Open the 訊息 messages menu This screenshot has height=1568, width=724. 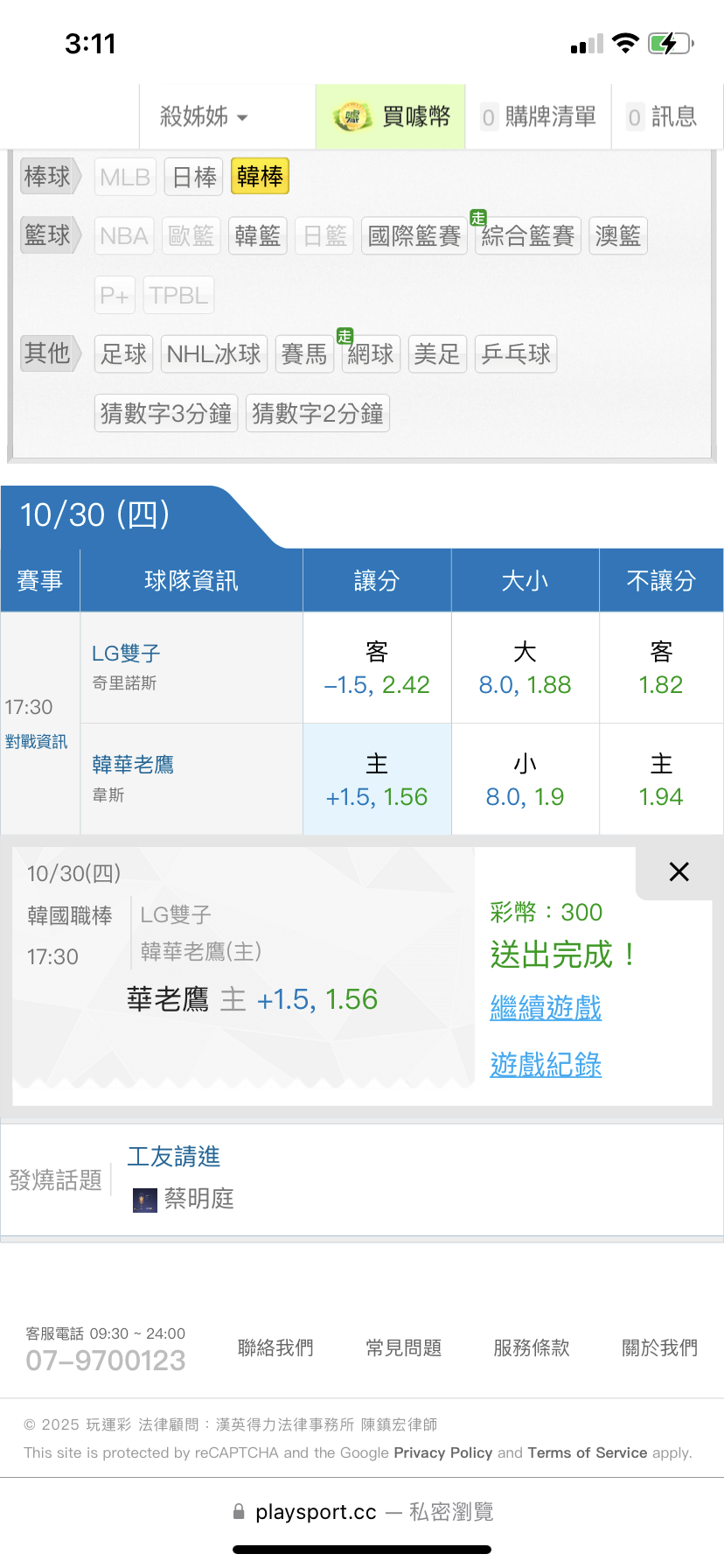click(663, 116)
